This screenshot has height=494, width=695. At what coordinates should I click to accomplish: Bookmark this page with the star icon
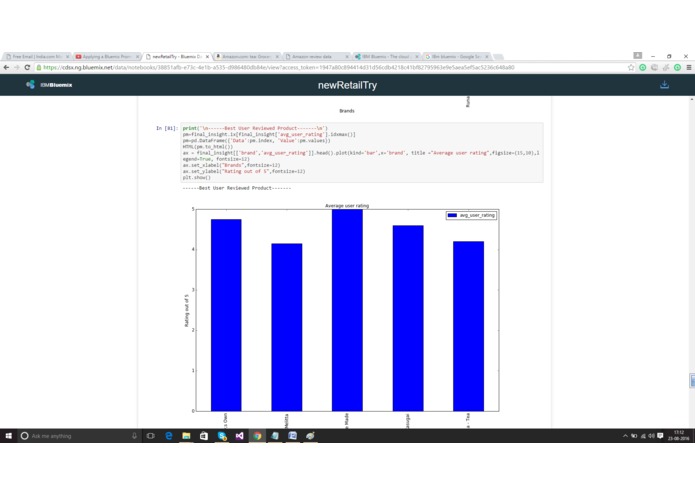click(631, 67)
